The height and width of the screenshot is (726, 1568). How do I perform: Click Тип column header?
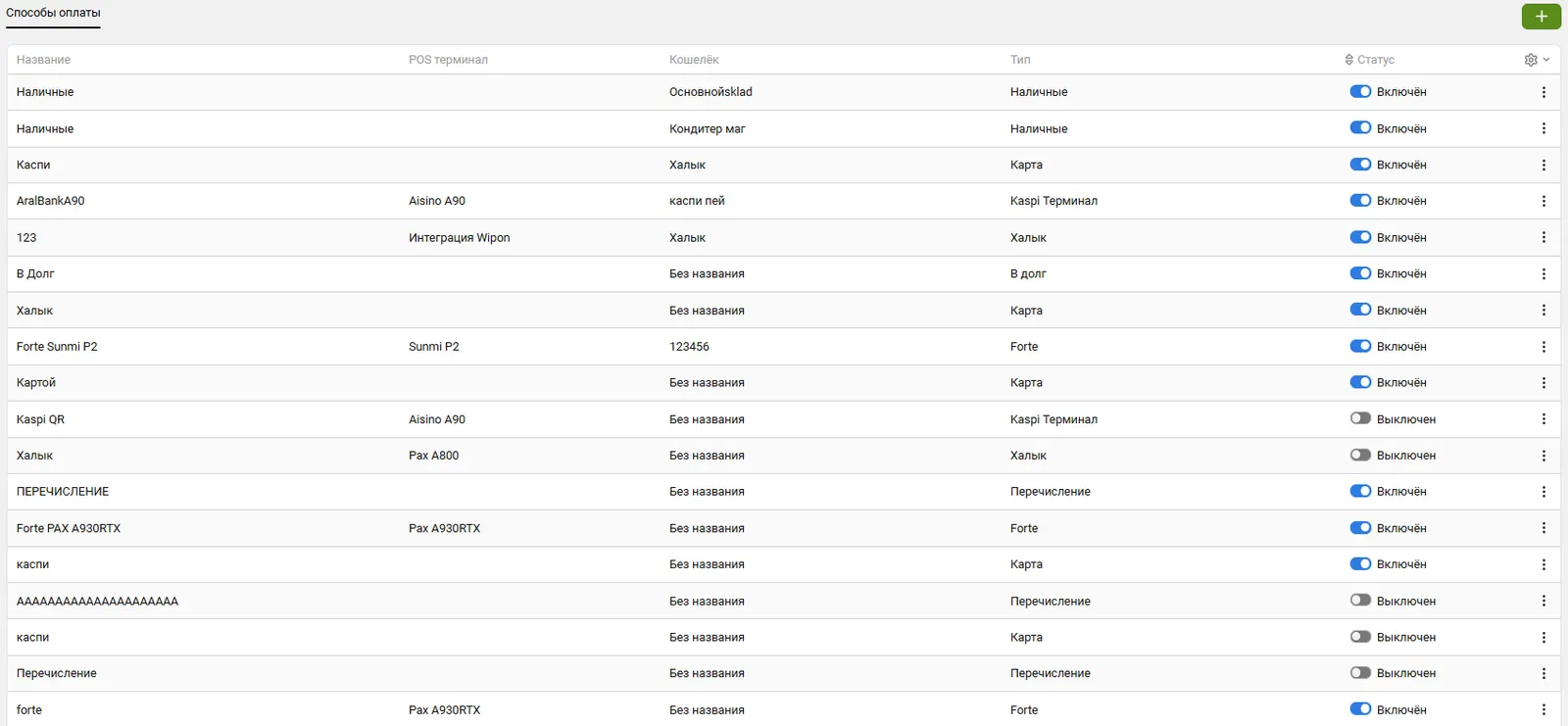coord(1020,60)
